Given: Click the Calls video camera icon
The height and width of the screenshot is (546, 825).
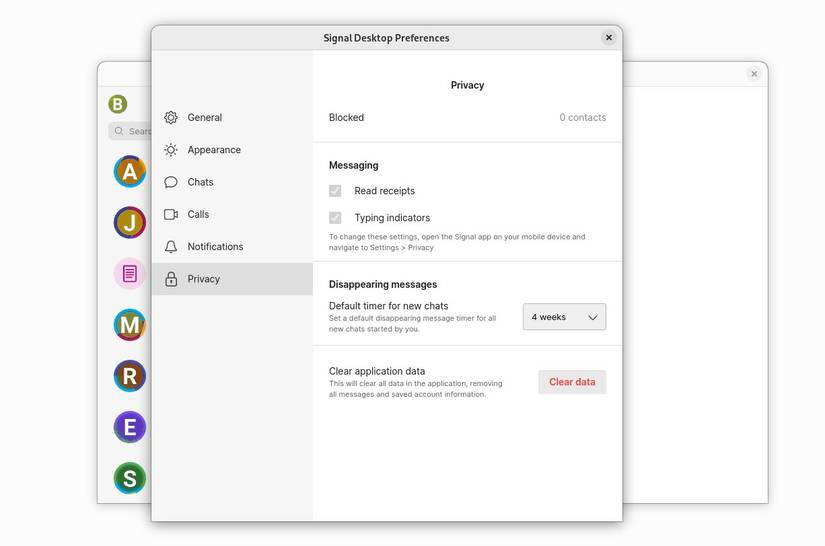Looking at the screenshot, I should 170,214.
